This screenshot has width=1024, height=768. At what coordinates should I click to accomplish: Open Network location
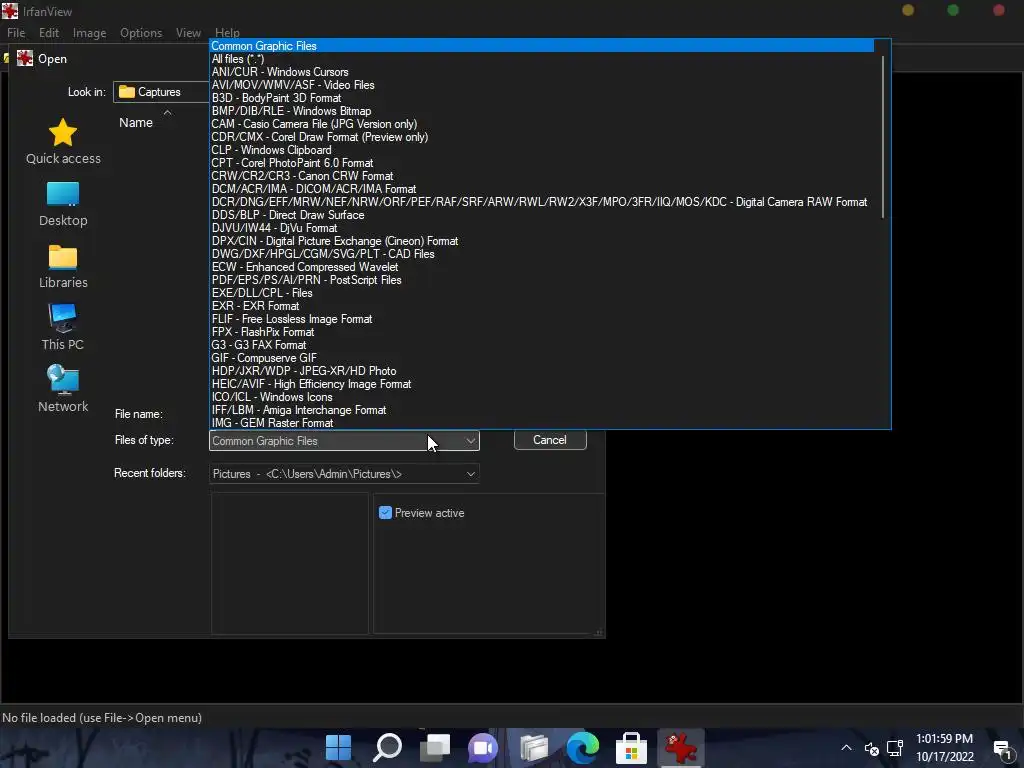pos(63,389)
